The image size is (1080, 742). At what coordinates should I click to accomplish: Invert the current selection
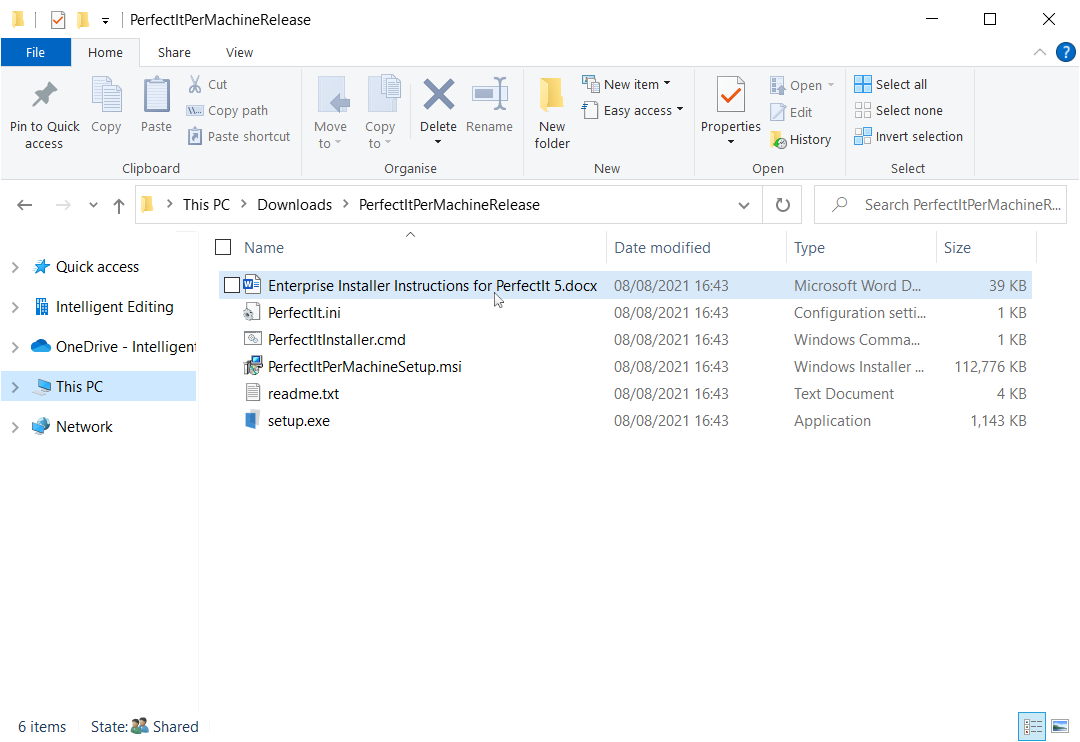tap(908, 136)
